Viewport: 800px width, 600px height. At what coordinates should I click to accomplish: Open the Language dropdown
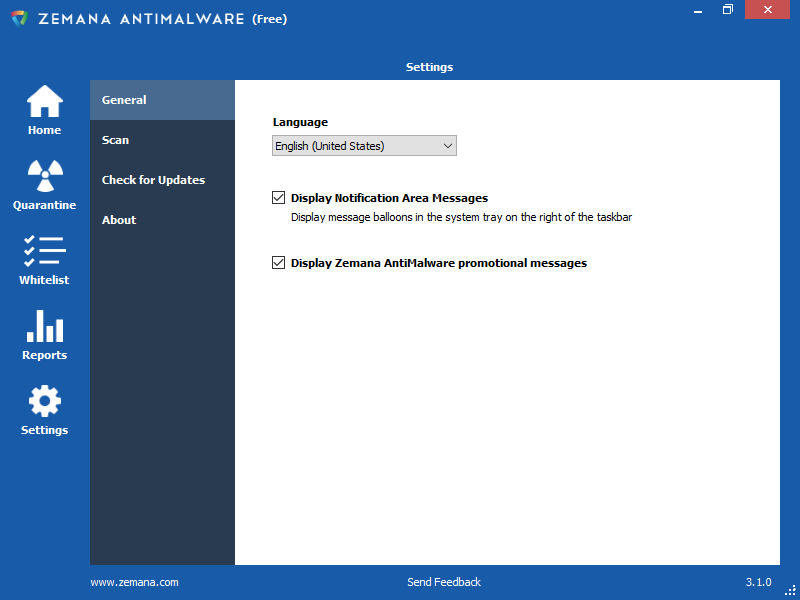coord(363,145)
